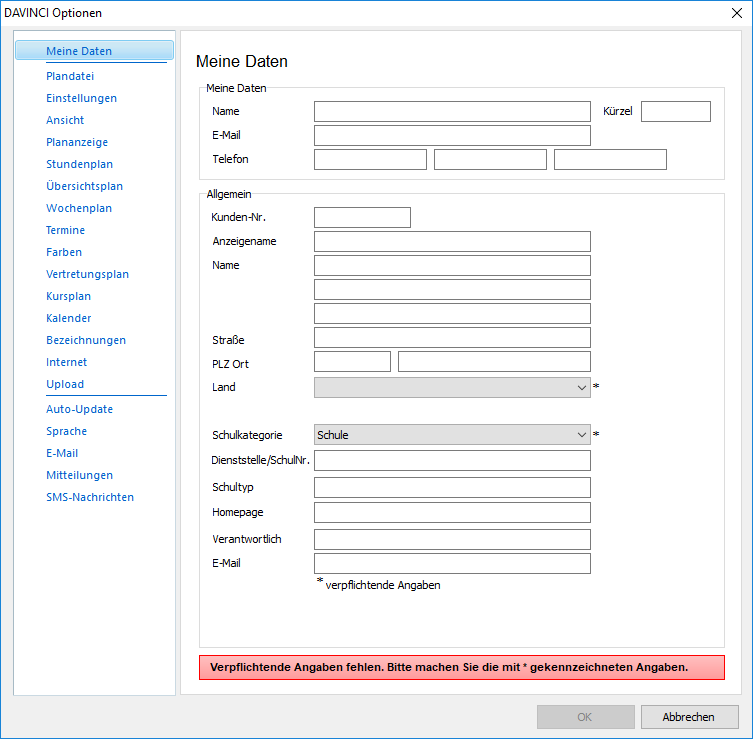Focus the Straße input field
This screenshot has width=753, height=739.
452,338
